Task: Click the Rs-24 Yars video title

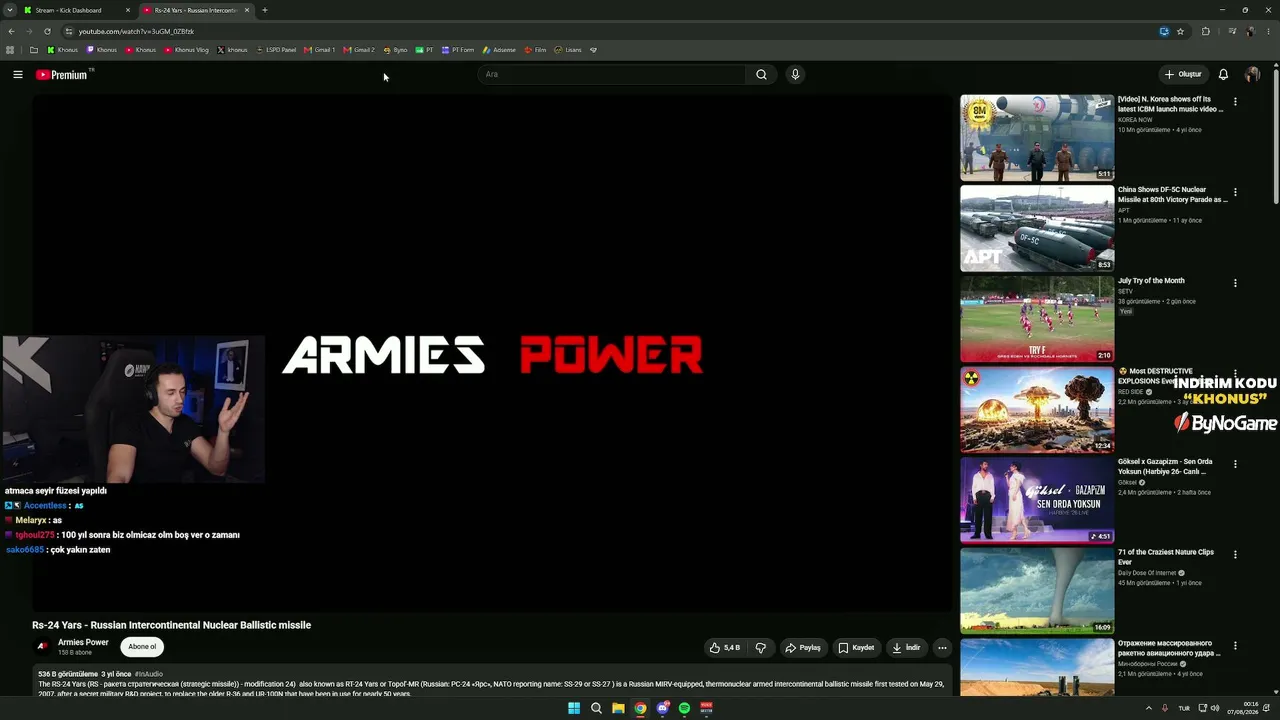Action: [x=172, y=625]
